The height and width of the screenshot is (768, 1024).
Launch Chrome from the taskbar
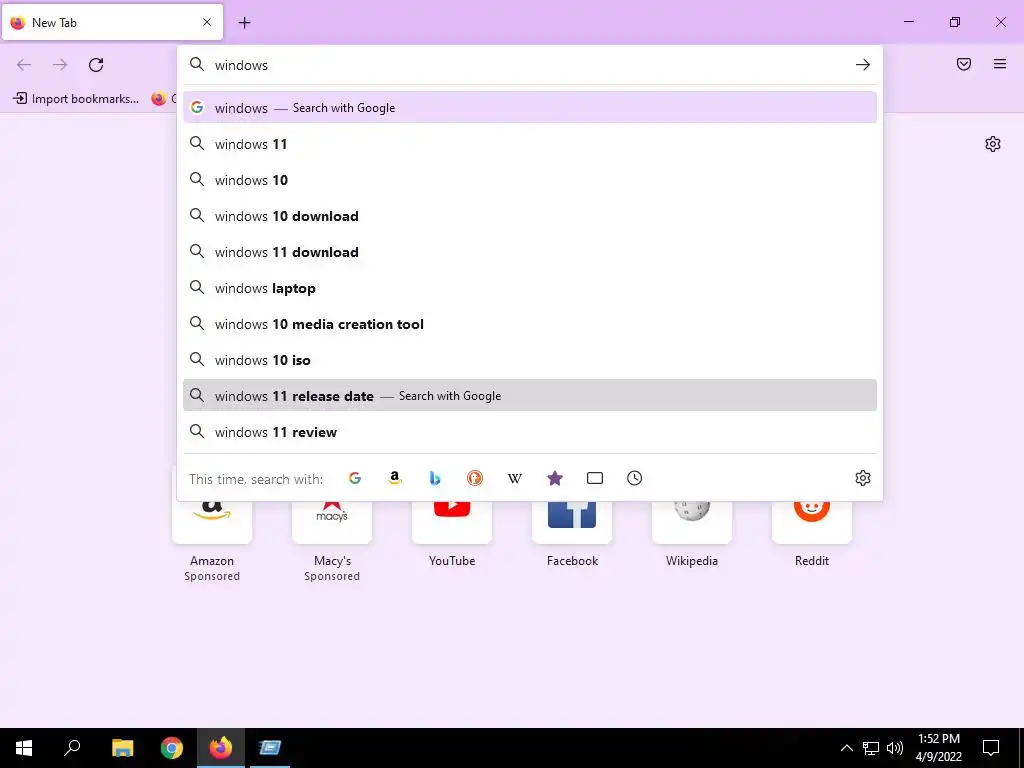tap(172, 748)
